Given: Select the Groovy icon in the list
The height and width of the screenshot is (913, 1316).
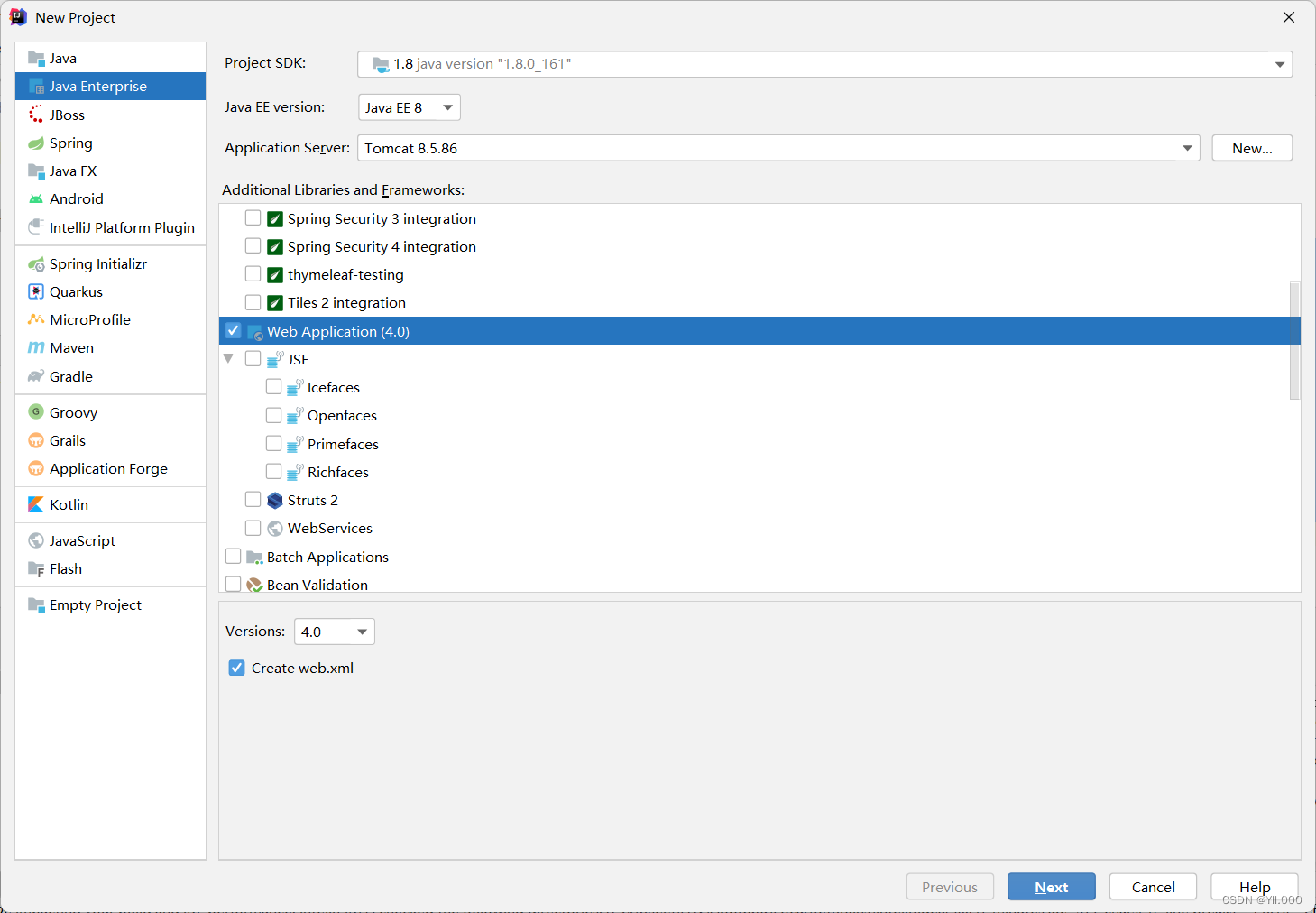Looking at the screenshot, I should click(x=36, y=412).
